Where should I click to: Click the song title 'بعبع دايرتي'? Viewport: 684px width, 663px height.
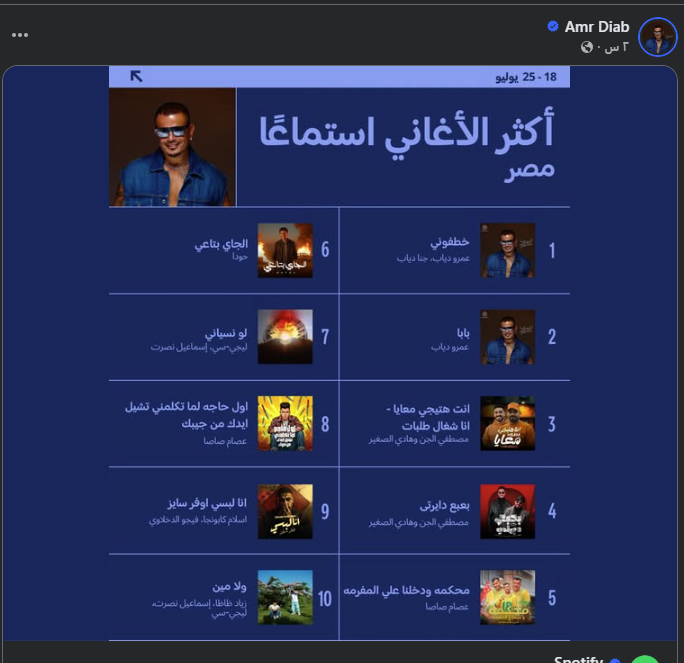coord(445,506)
